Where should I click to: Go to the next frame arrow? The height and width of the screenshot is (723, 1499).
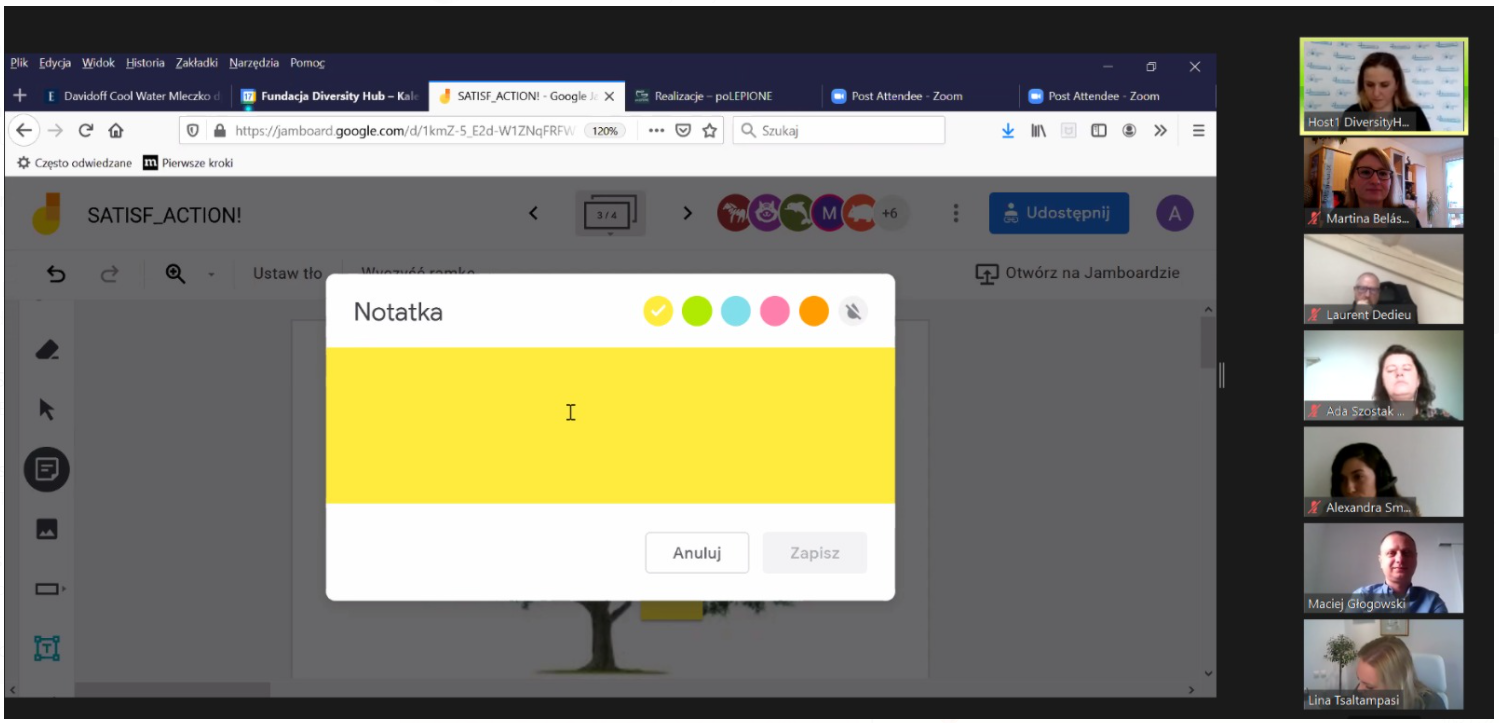pos(687,213)
